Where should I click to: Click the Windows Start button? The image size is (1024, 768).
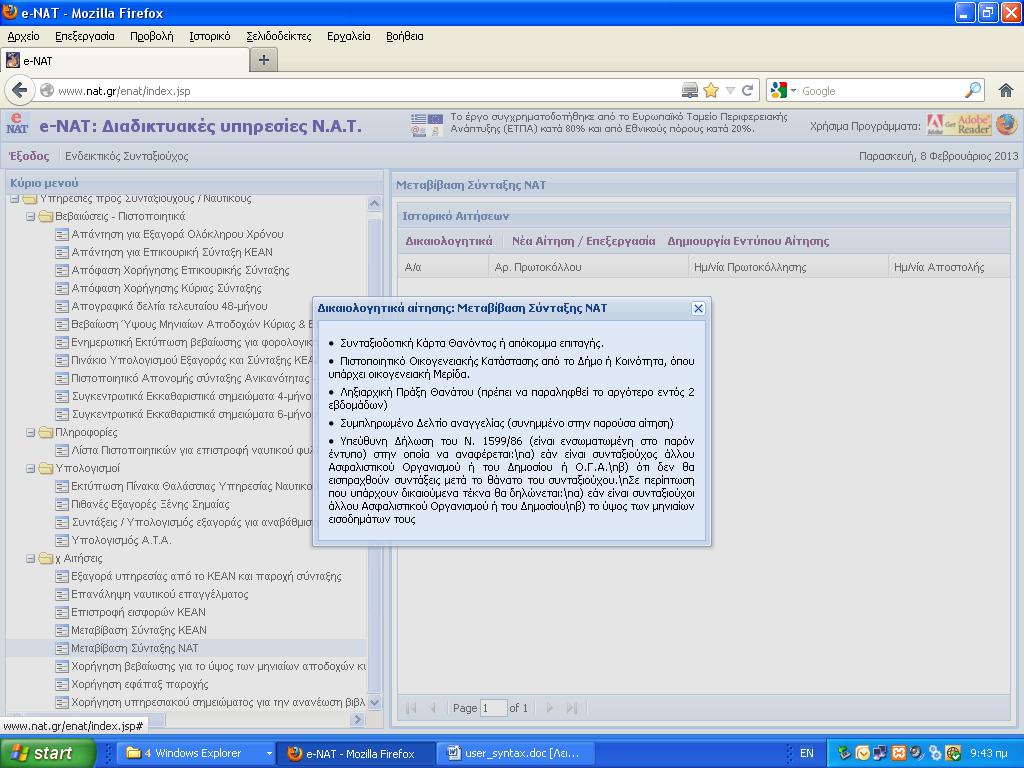coord(48,753)
